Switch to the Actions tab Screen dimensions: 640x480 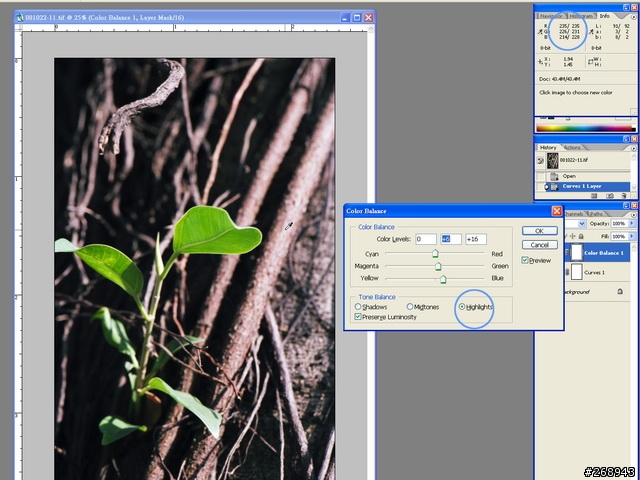coord(571,147)
